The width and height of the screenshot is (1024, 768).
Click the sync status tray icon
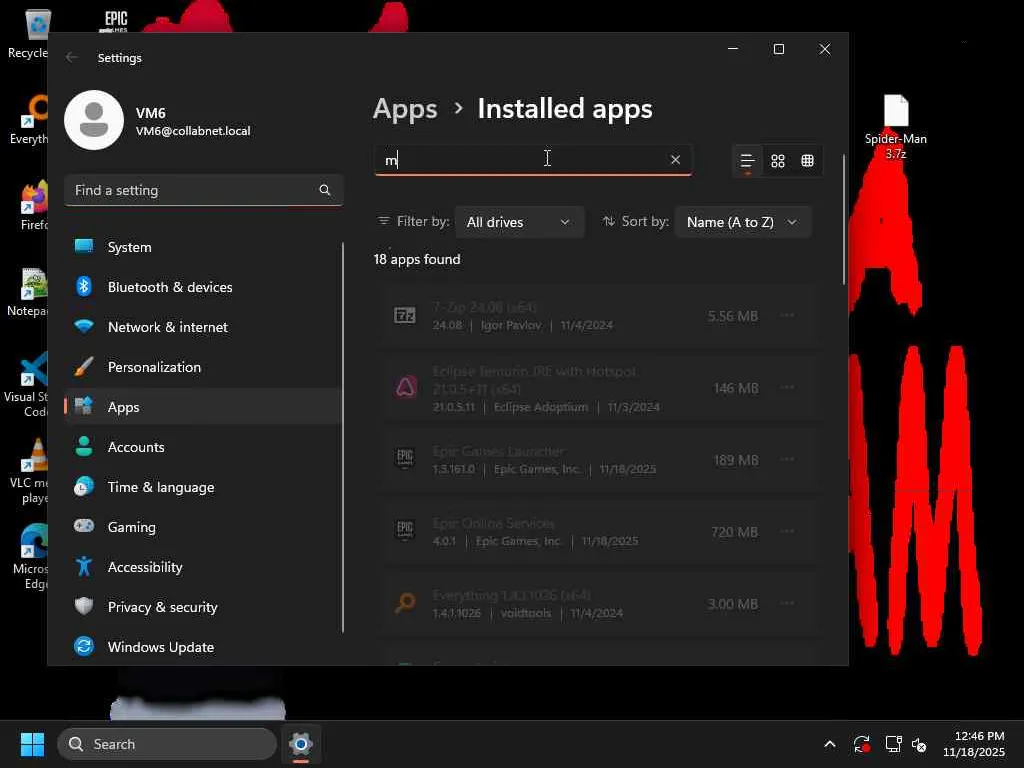tap(861, 744)
